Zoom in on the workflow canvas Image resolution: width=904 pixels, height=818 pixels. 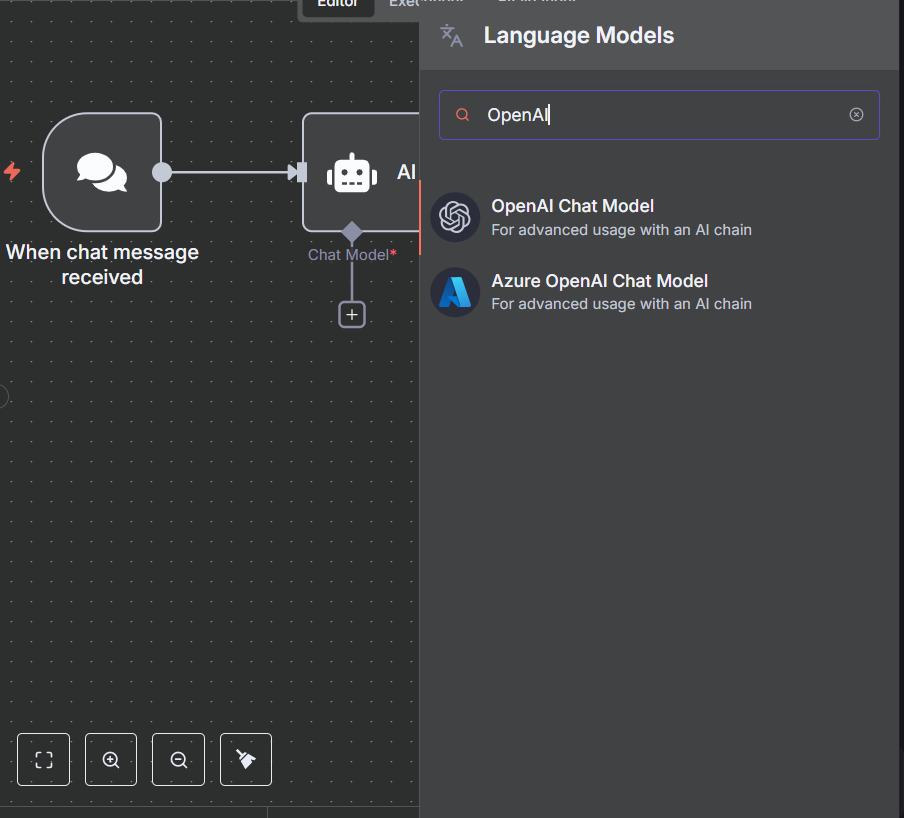pos(111,759)
